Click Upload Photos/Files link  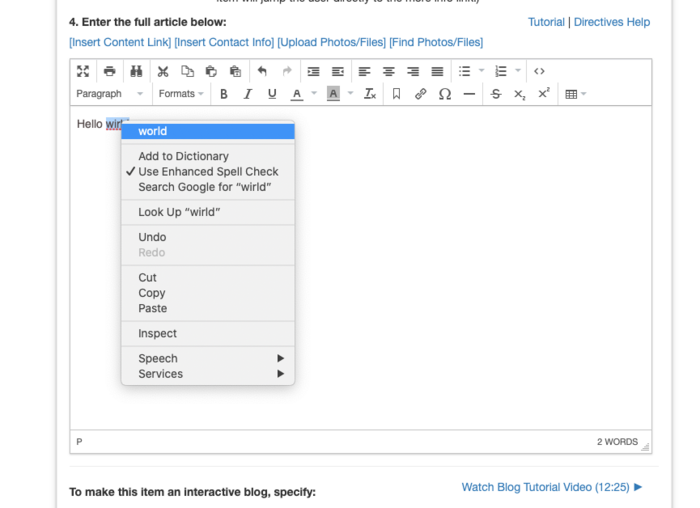pos(332,42)
